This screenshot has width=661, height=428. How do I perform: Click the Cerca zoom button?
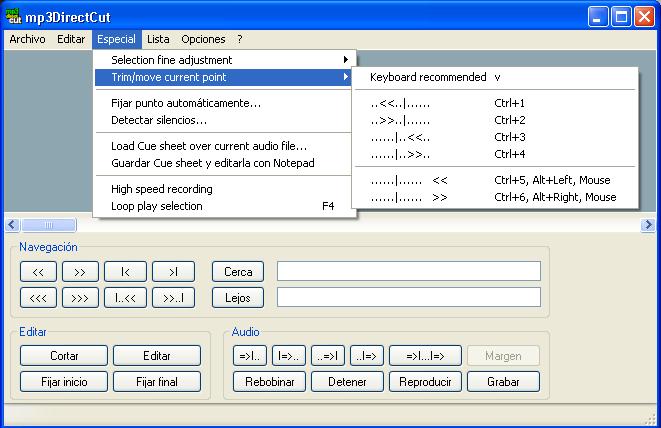click(x=238, y=272)
